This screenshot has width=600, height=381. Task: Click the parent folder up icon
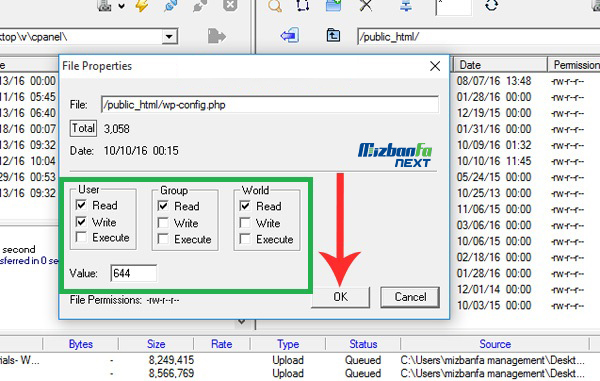pos(333,36)
